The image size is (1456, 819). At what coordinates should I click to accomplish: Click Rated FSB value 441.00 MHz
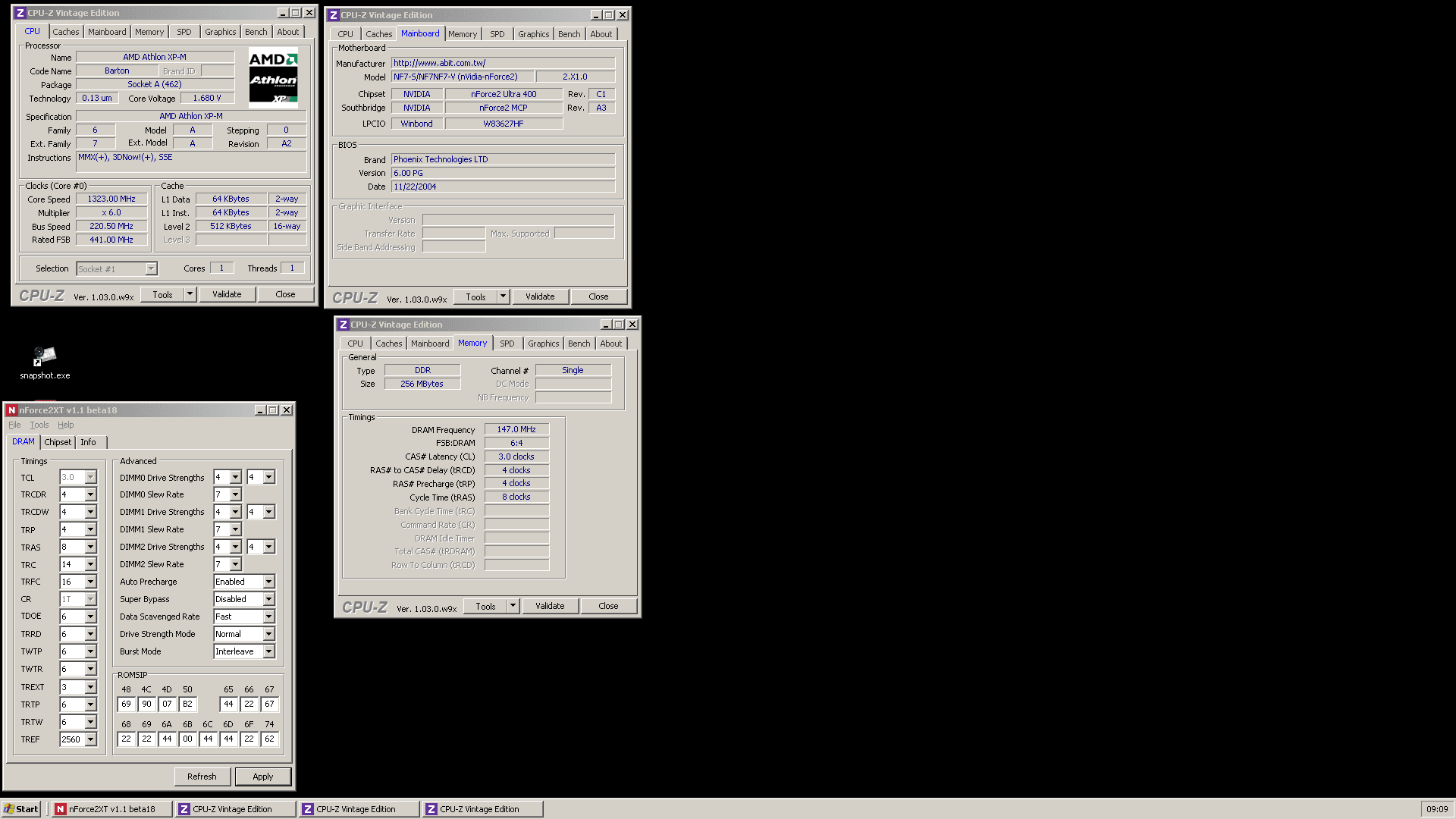(x=111, y=240)
